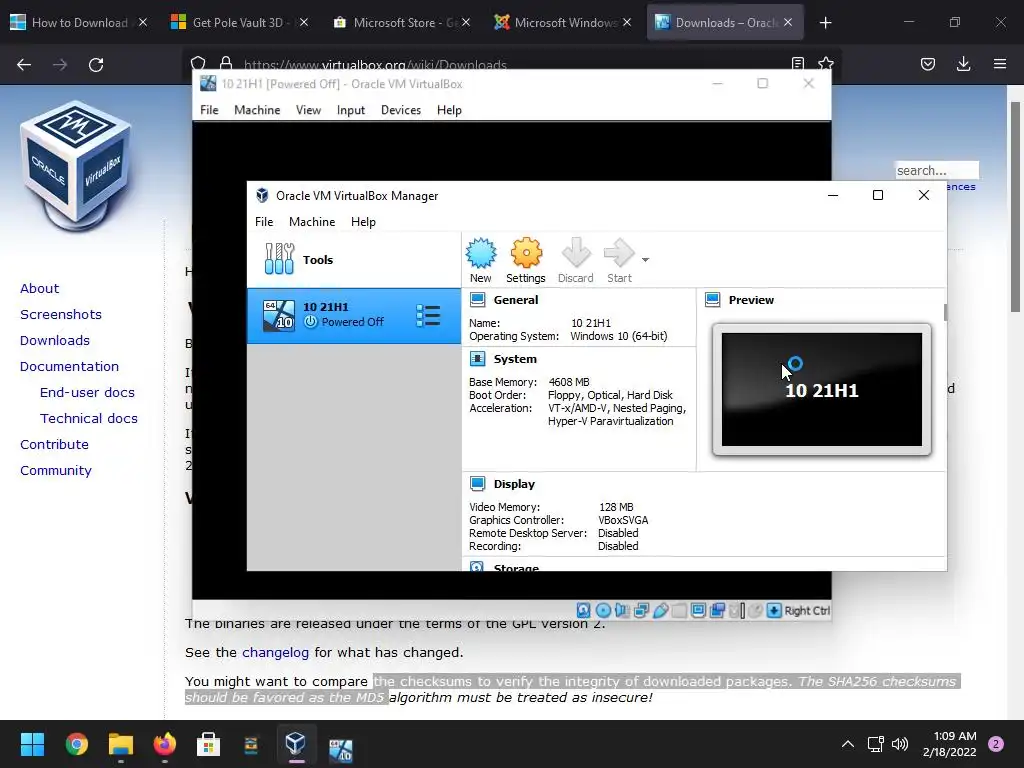Open Windows Start menu on taskbar
This screenshot has height=768, width=1024.
coord(32,744)
